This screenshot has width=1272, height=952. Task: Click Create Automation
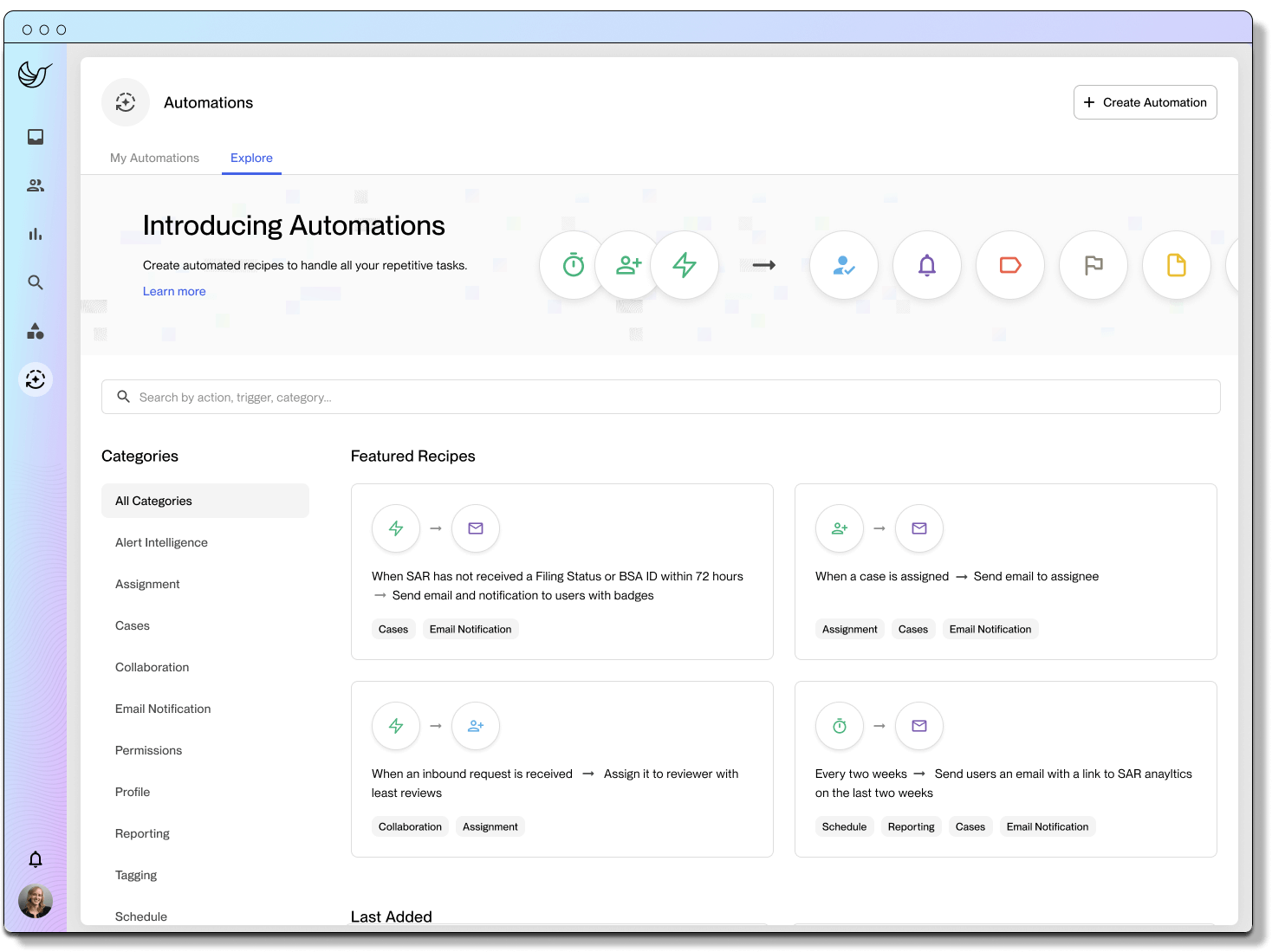click(1145, 101)
